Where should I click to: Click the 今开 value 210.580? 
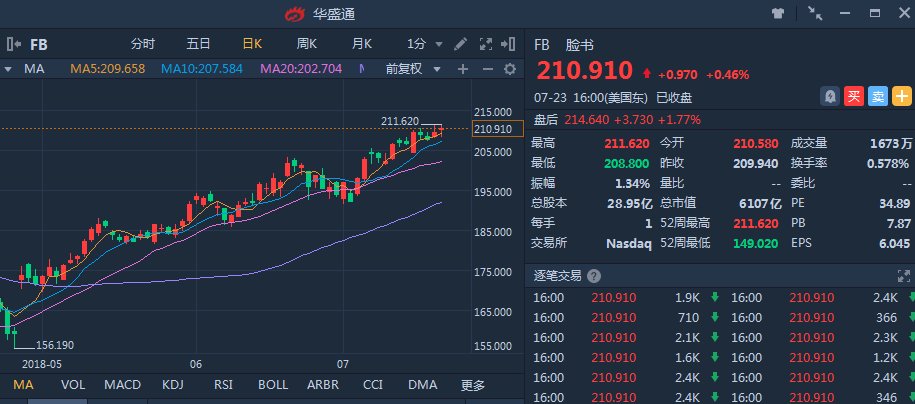756,144
